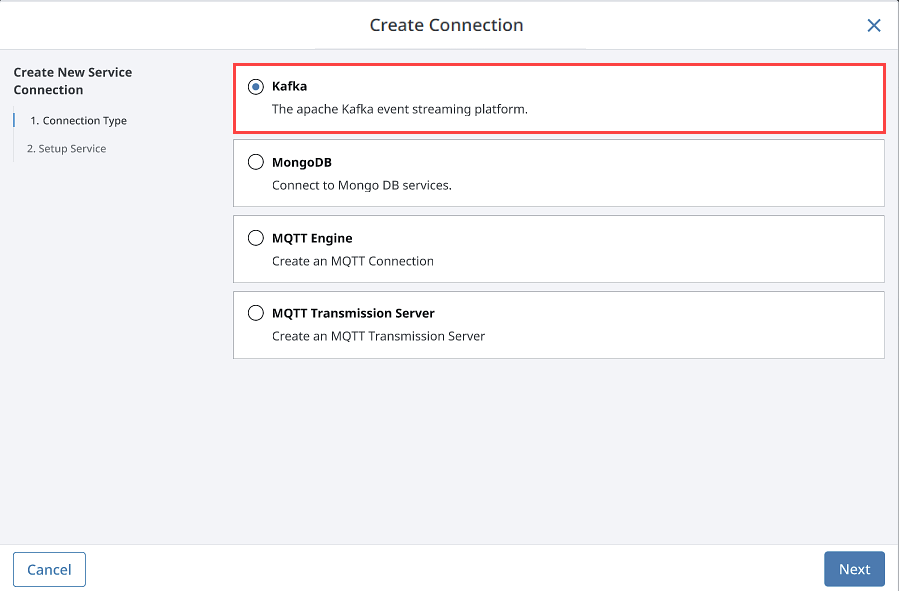
Task: Click the Cancel button
Action: [x=49, y=569]
